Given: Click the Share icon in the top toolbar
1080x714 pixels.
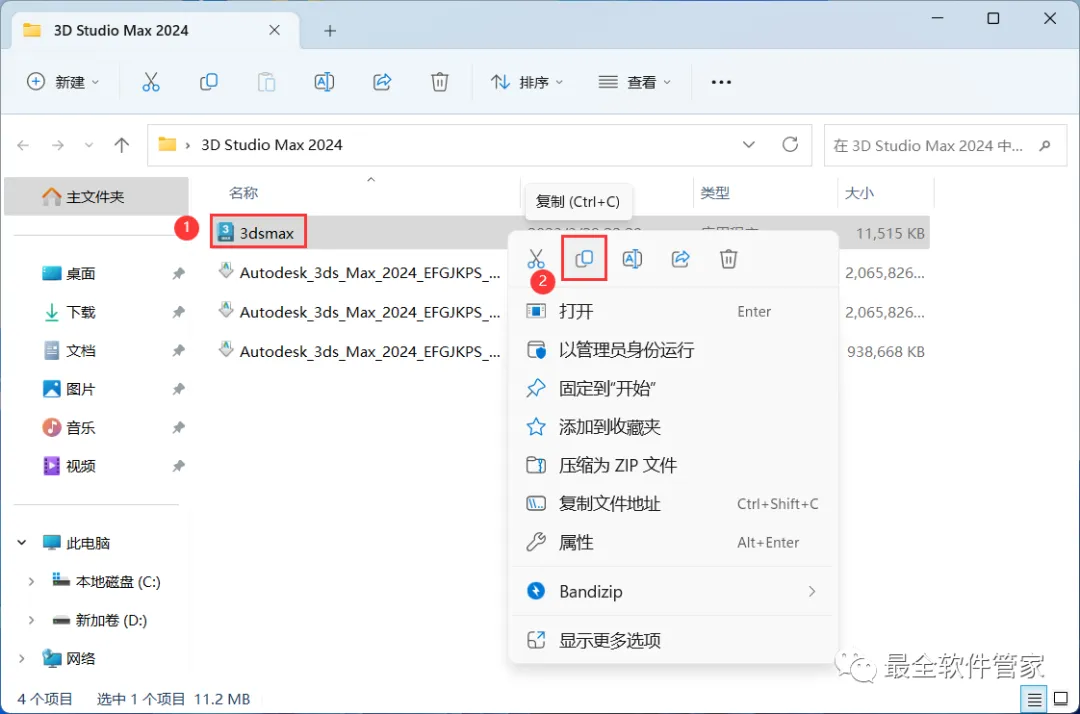Looking at the screenshot, I should coord(382,82).
